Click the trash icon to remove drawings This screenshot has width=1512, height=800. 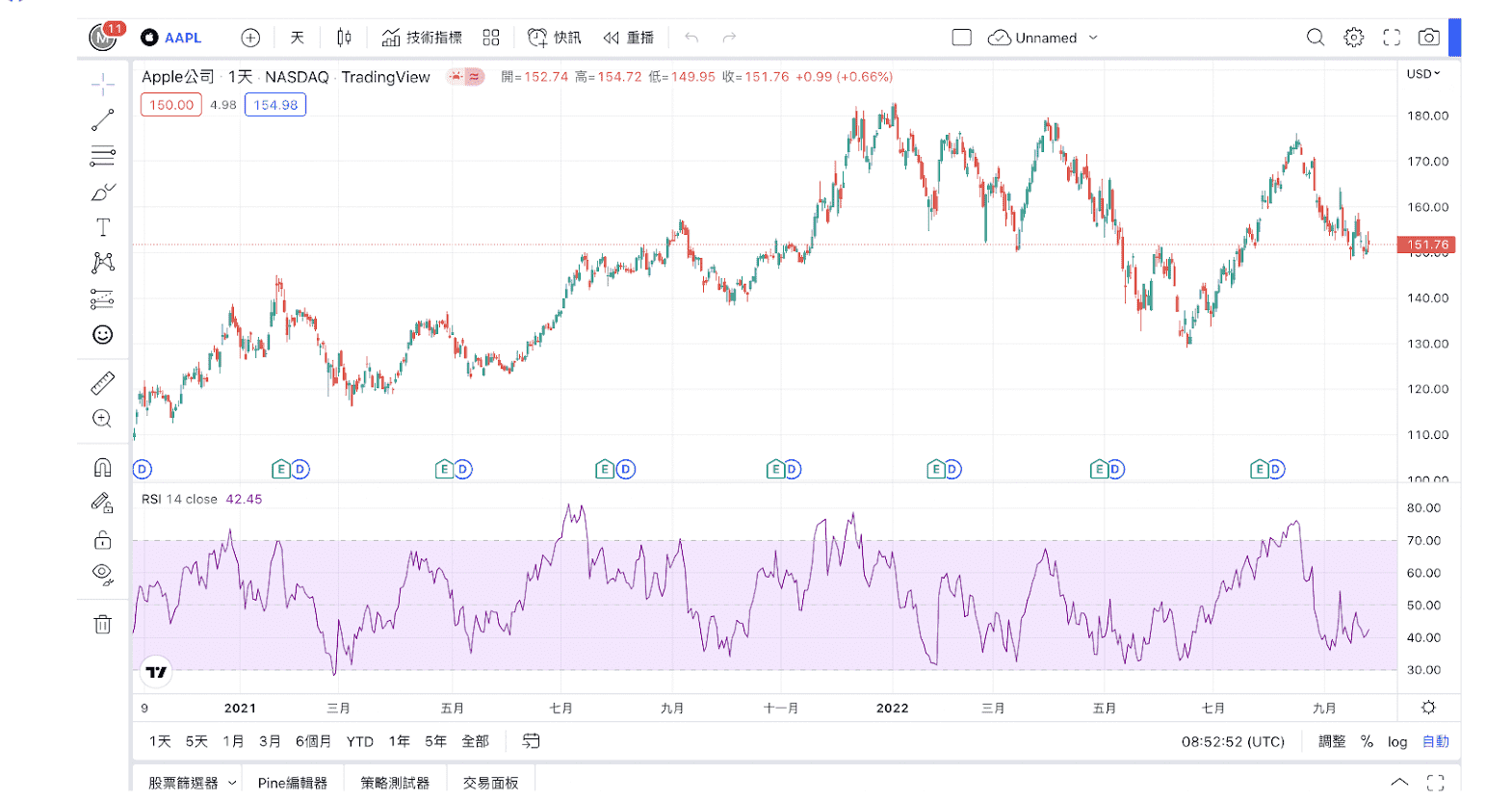tap(103, 624)
